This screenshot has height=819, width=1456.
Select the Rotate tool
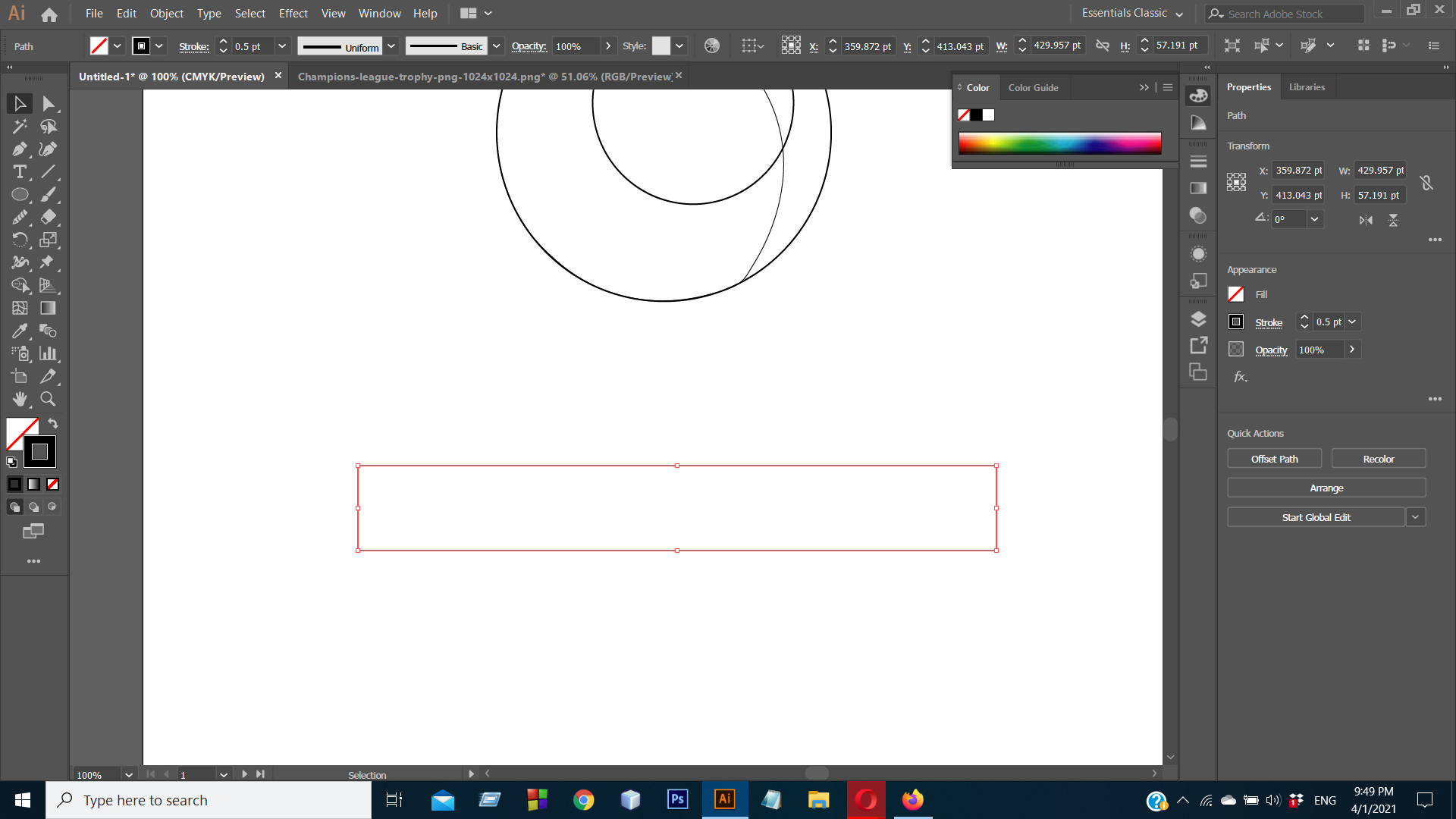pyautogui.click(x=20, y=240)
